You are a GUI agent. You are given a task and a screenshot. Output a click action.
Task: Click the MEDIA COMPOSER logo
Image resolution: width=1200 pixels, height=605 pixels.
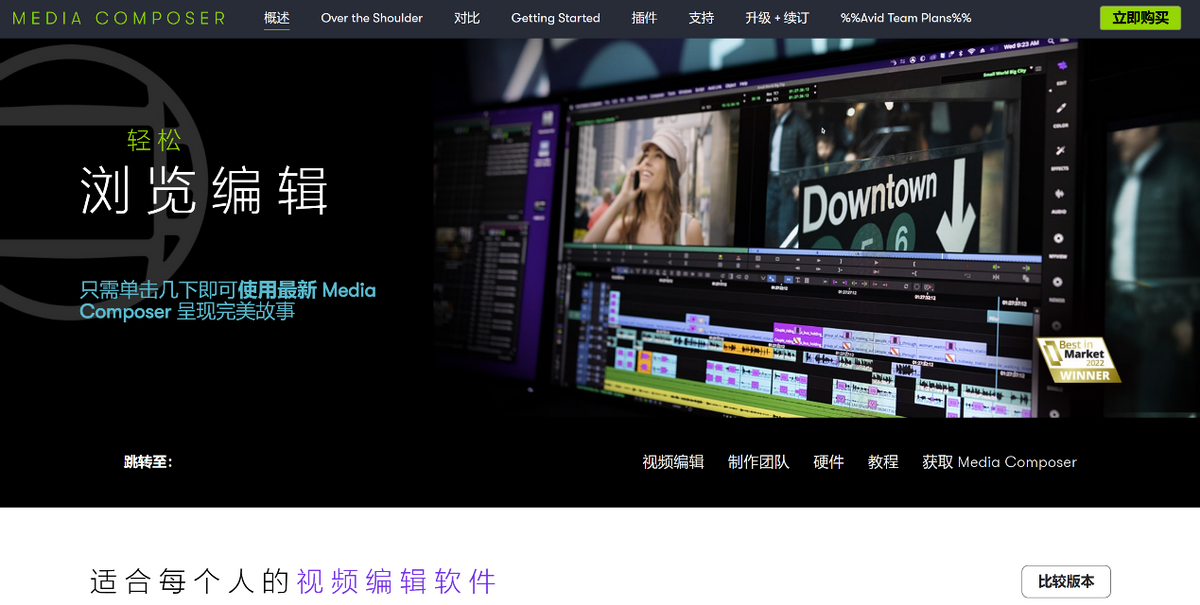(x=118, y=18)
